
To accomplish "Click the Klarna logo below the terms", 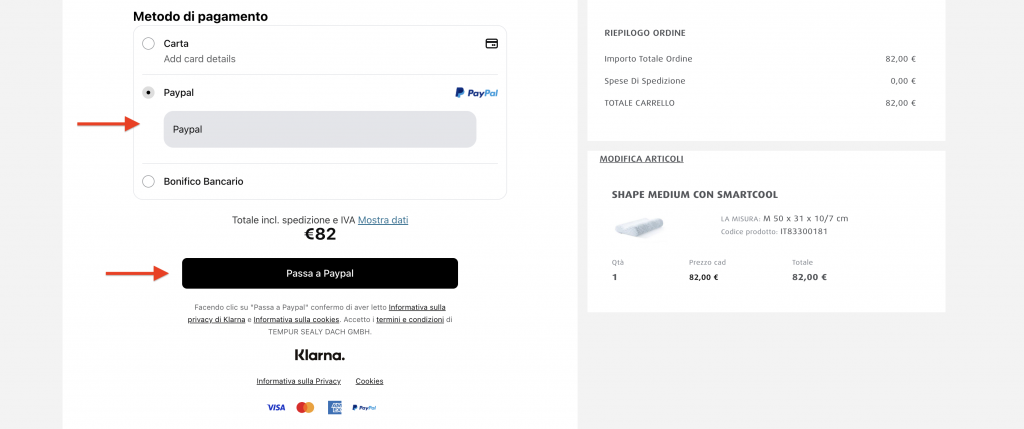I will pyautogui.click(x=319, y=355).
